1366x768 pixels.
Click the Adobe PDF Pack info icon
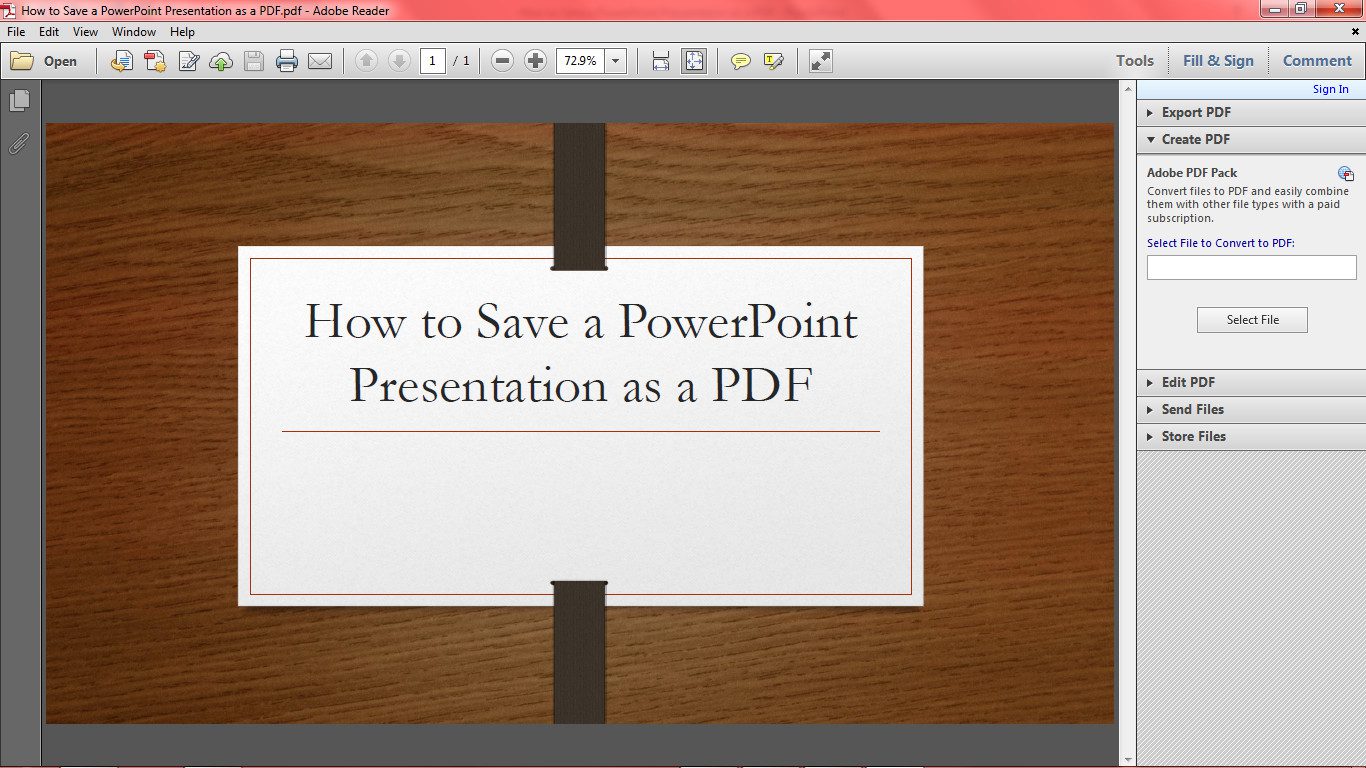[1346, 173]
